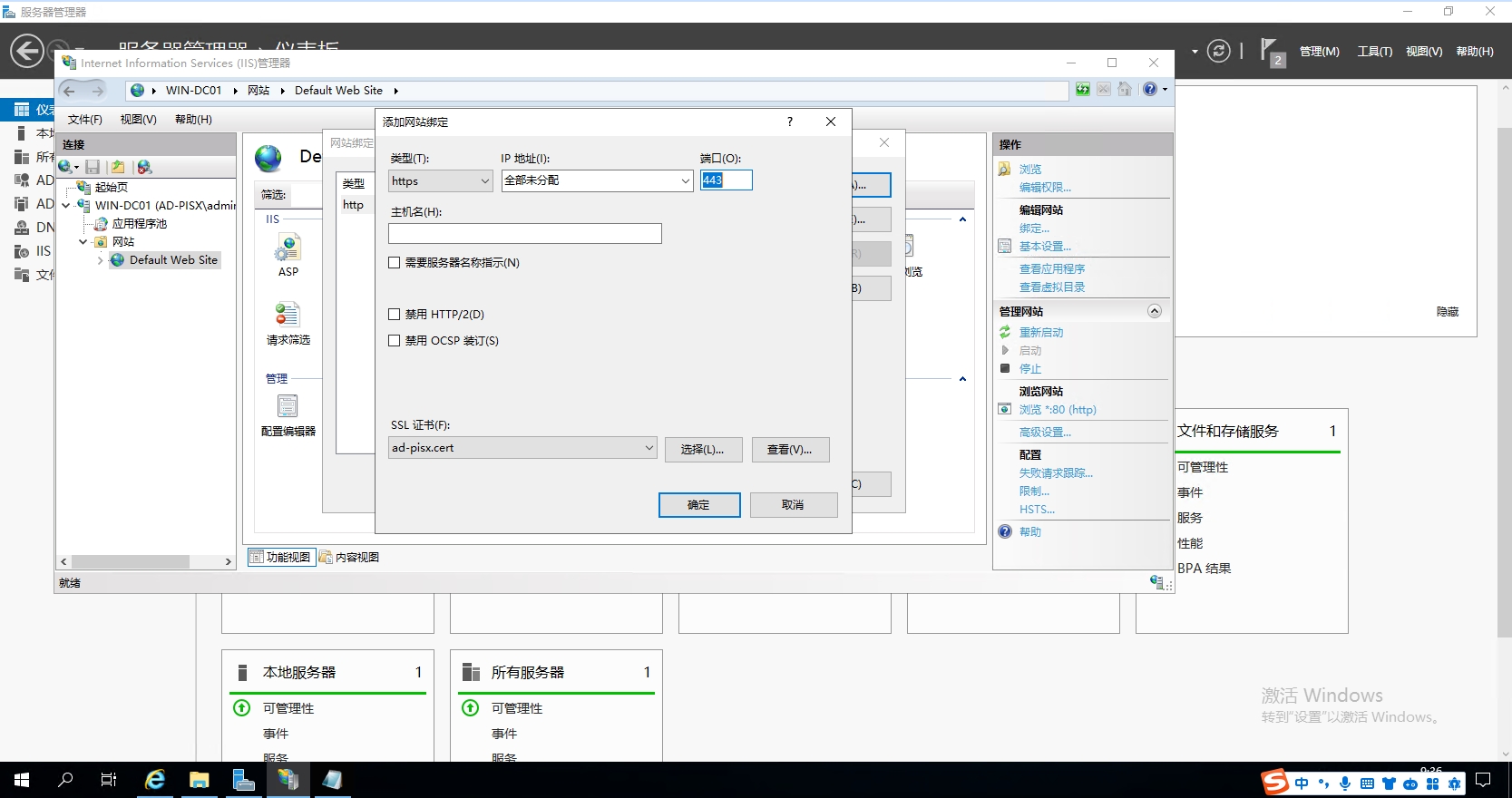Click the View (查看) certificate button
The image size is (1512, 798).
click(x=790, y=450)
